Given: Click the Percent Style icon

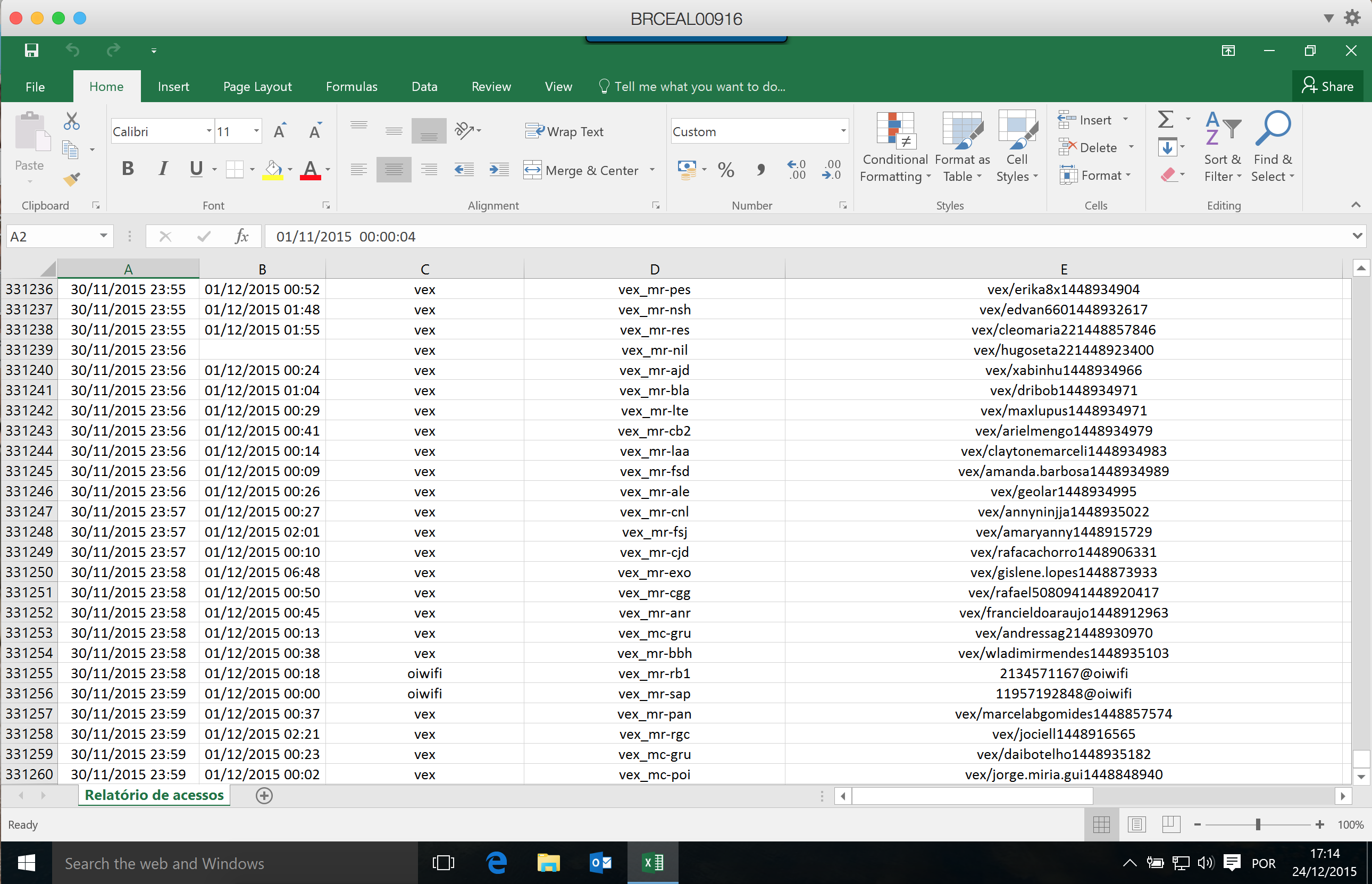Looking at the screenshot, I should click(x=726, y=169).
